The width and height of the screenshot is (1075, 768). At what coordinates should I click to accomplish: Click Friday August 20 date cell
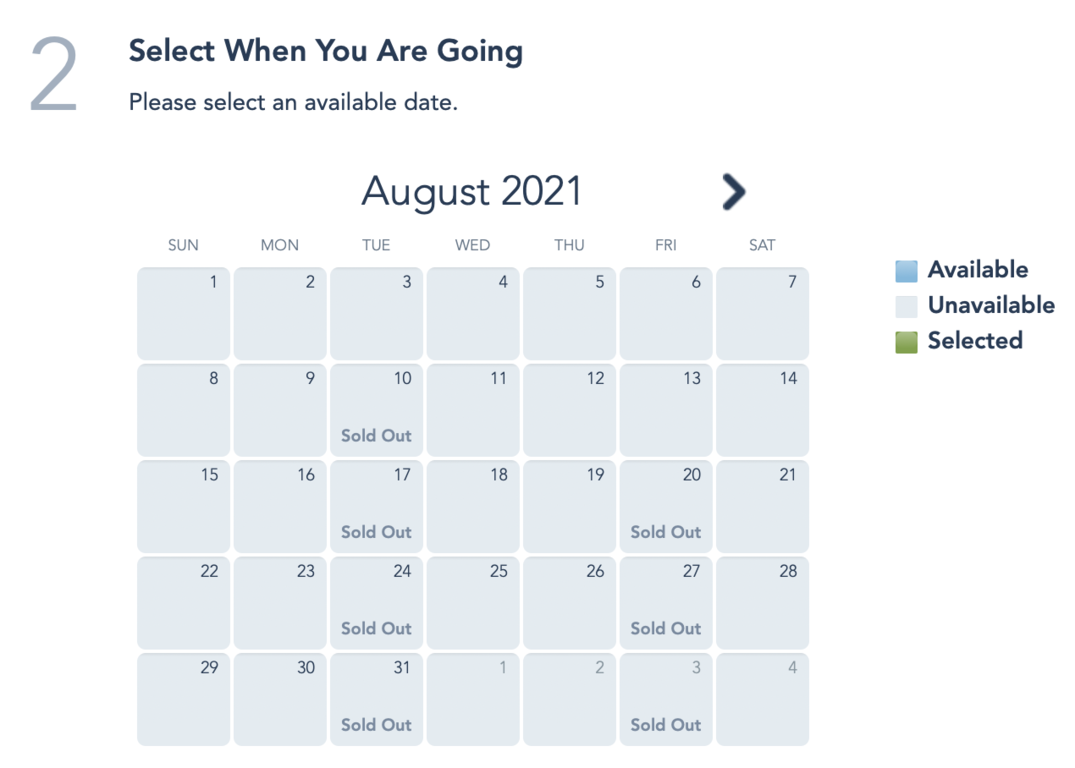pos(666,506)
